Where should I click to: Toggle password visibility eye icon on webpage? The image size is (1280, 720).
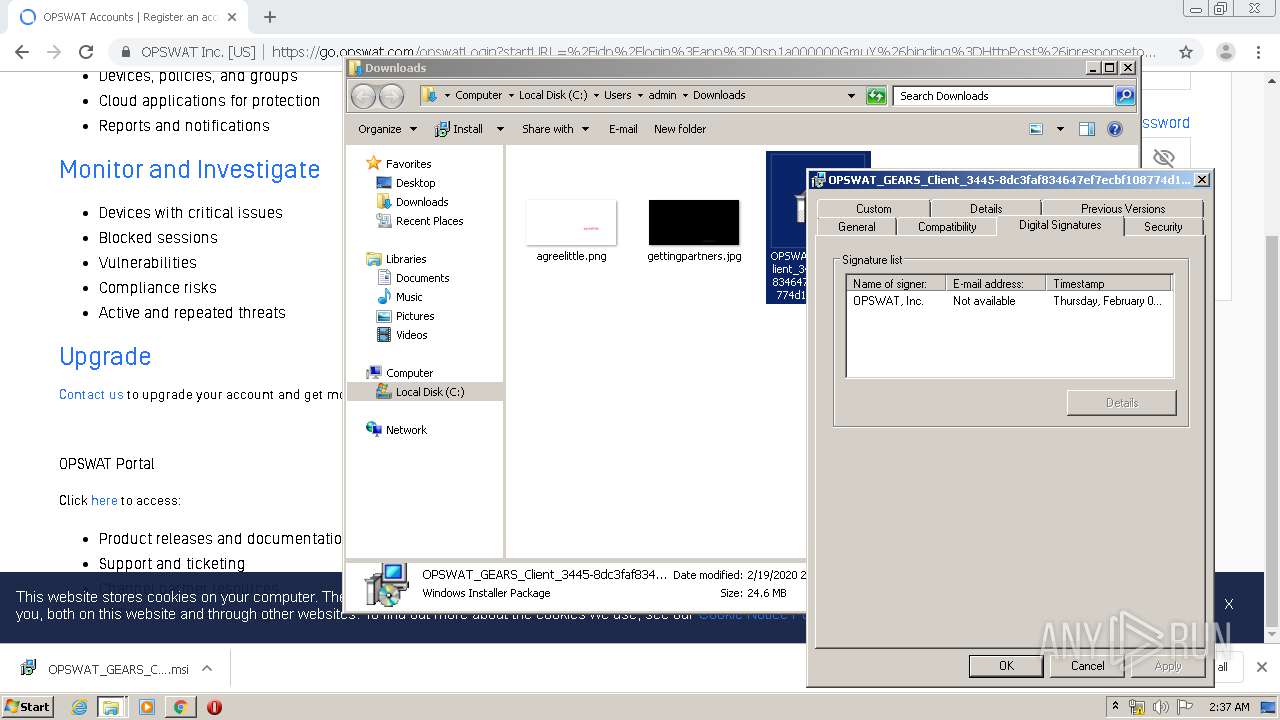click(1163, 158)
